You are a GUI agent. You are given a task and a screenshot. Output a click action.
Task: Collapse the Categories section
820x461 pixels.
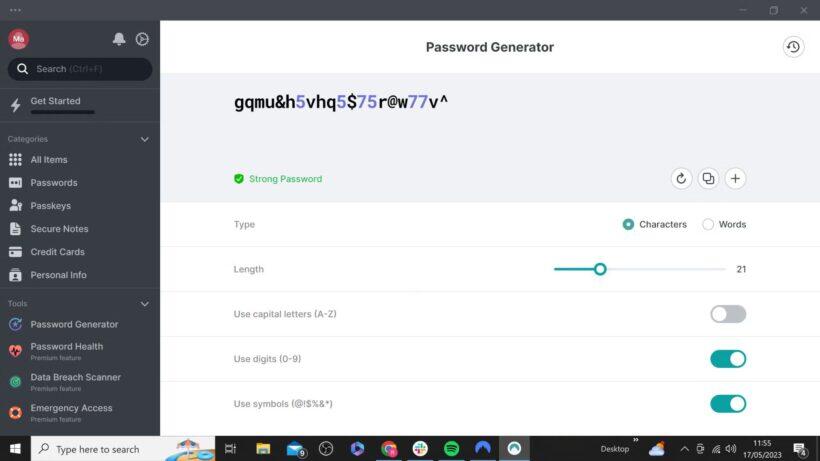145,139
